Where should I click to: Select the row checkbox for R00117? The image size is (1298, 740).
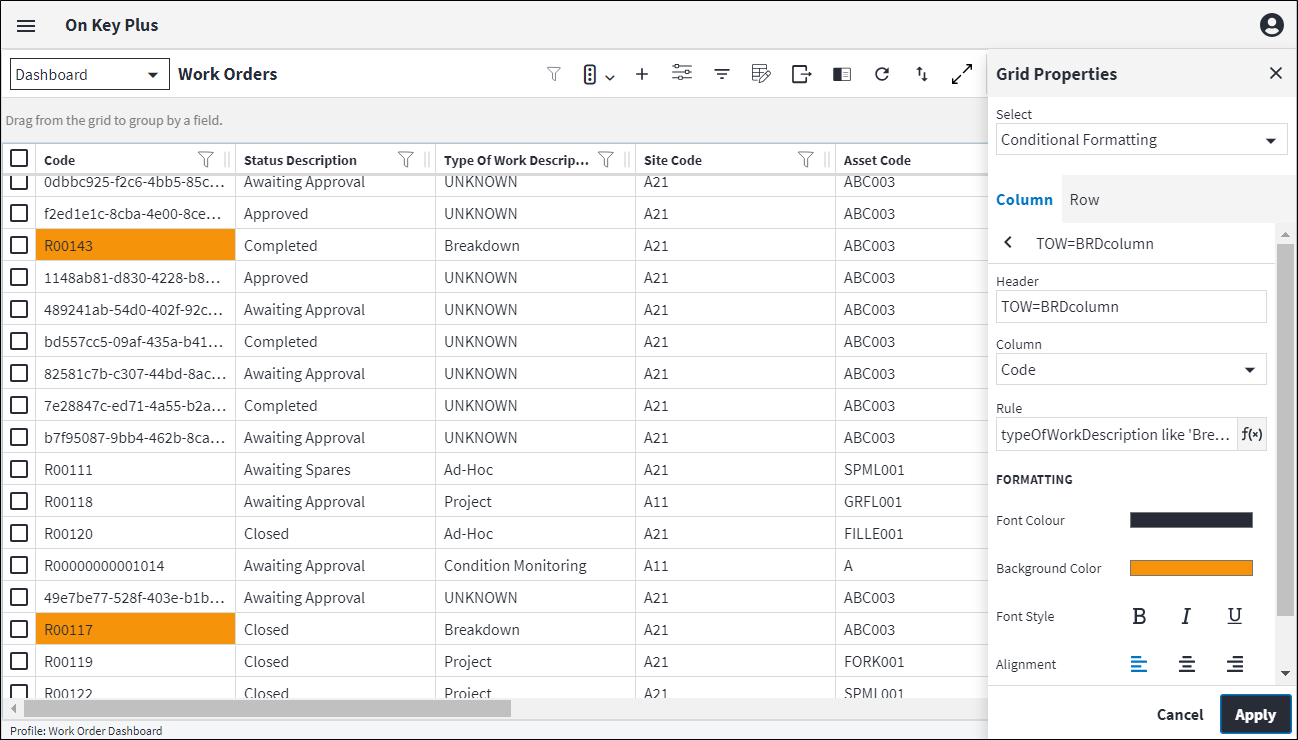pyautogui.click(x=19, y=629)
